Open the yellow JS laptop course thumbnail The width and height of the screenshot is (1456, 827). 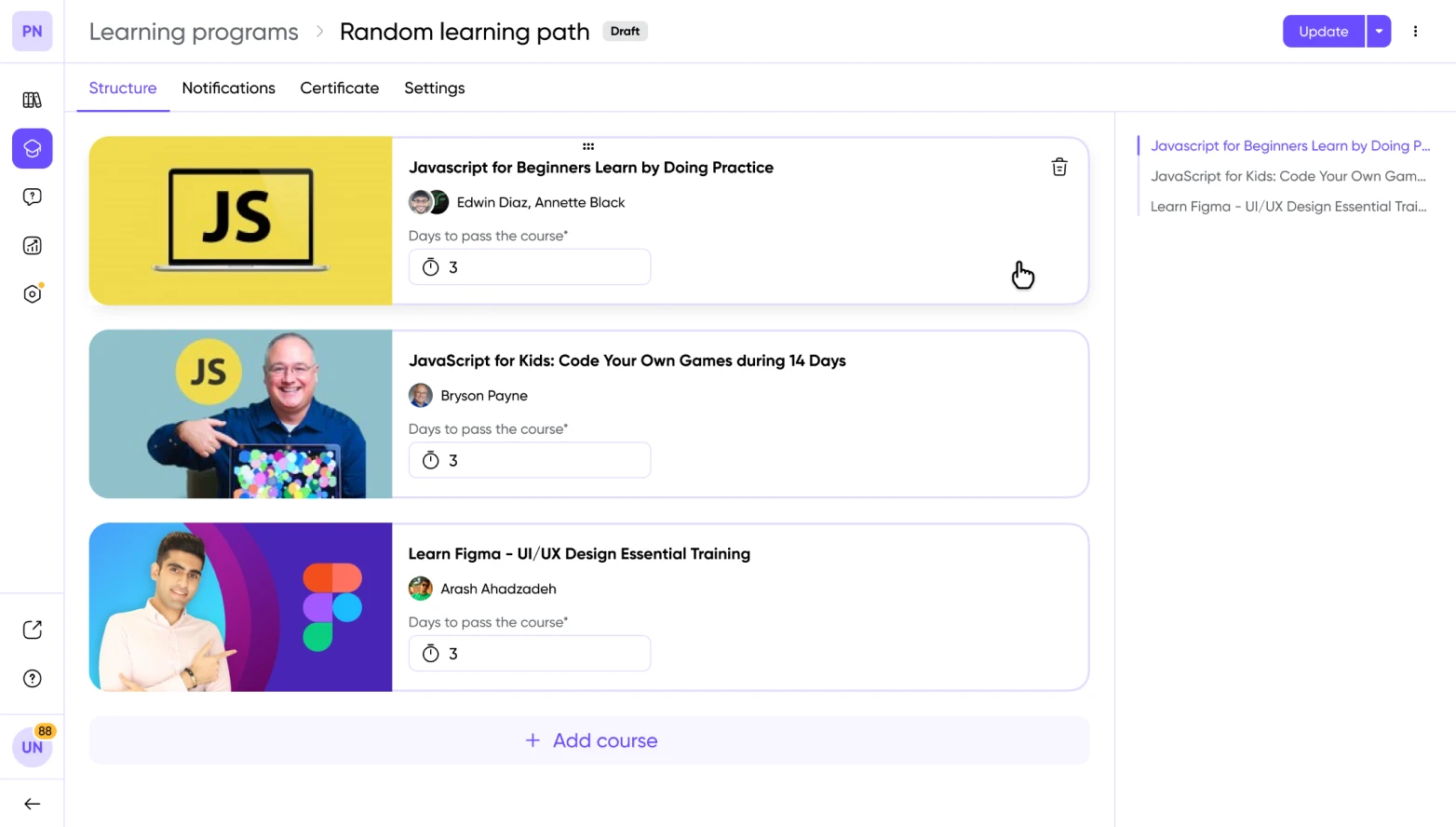(241, 221)
